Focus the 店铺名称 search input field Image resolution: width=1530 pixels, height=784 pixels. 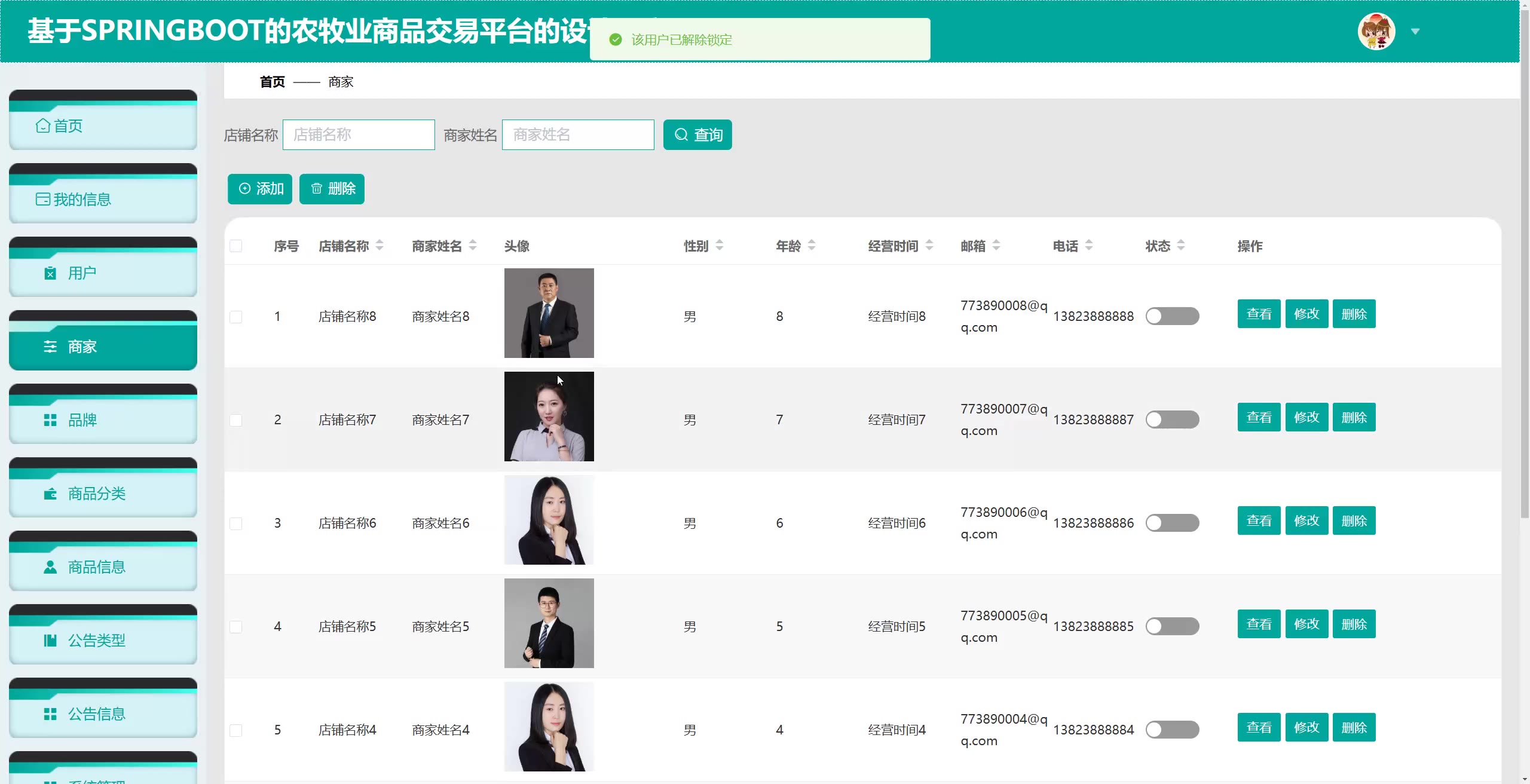359,135
